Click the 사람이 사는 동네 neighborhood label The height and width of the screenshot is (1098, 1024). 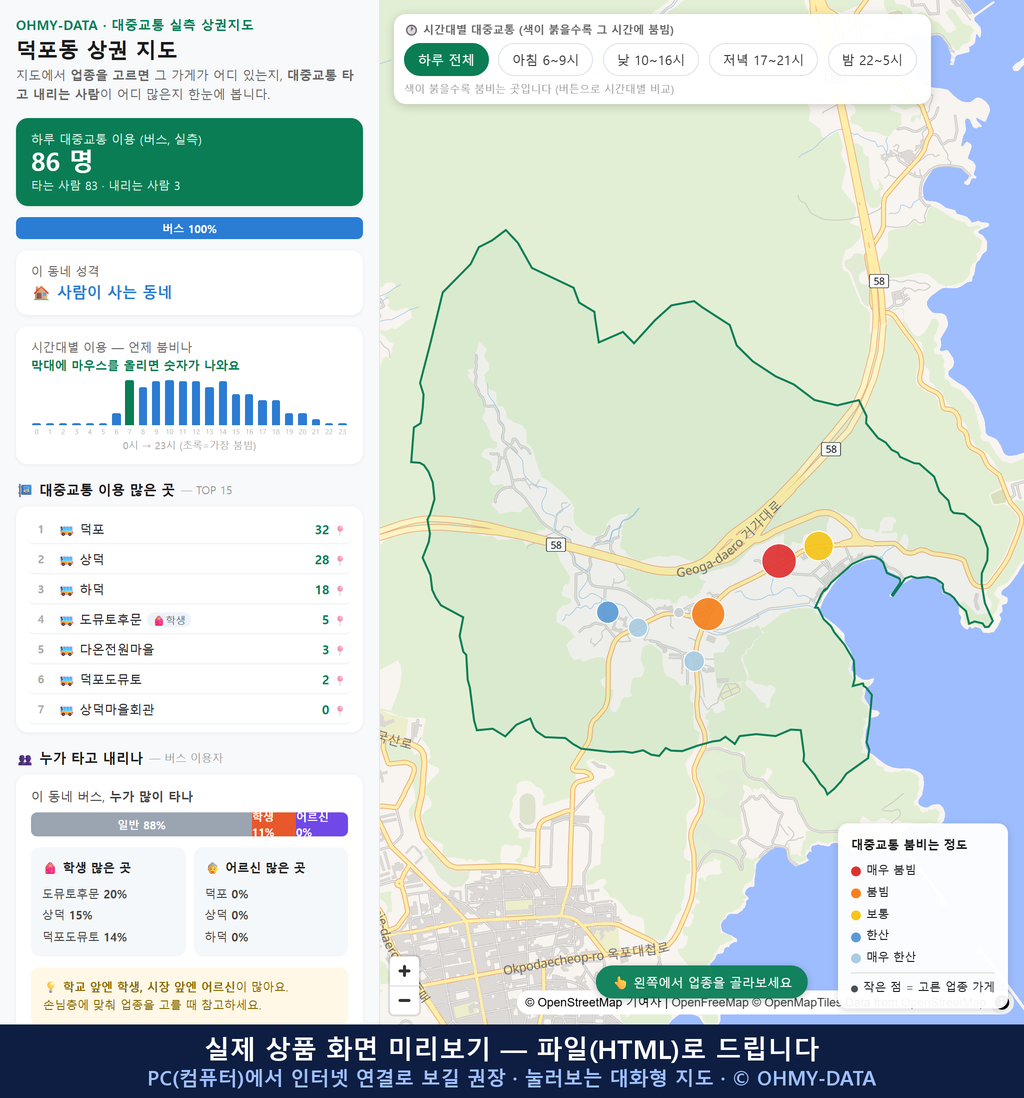[115, 293]
